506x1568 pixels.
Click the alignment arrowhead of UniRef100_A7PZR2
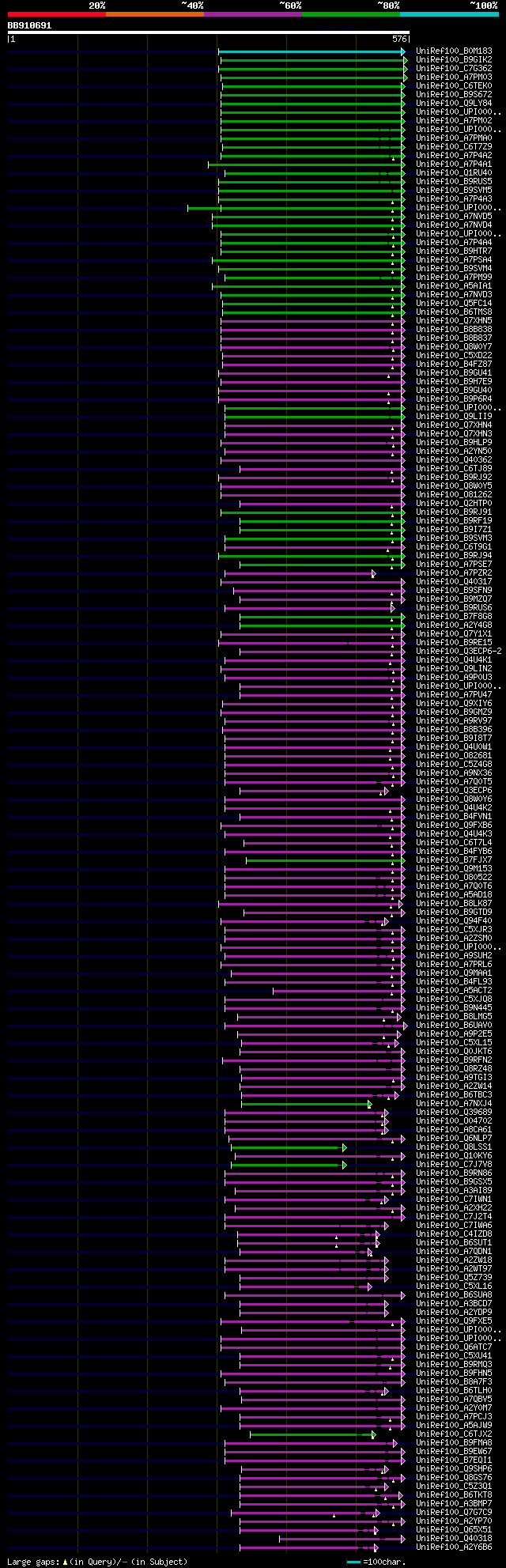click(x=374, y=573)
